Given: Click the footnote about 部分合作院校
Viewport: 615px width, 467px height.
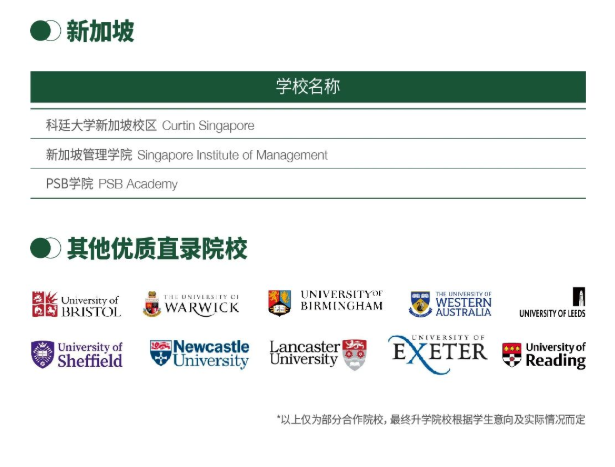Looking at the screenshot, I should coord(431,420).
